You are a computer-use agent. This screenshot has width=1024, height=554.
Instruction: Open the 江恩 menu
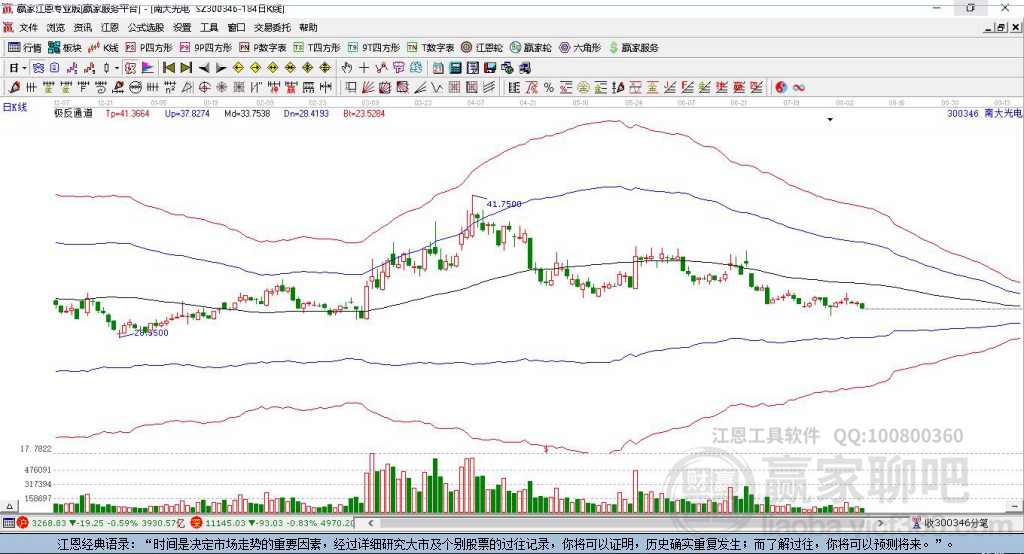110,27
